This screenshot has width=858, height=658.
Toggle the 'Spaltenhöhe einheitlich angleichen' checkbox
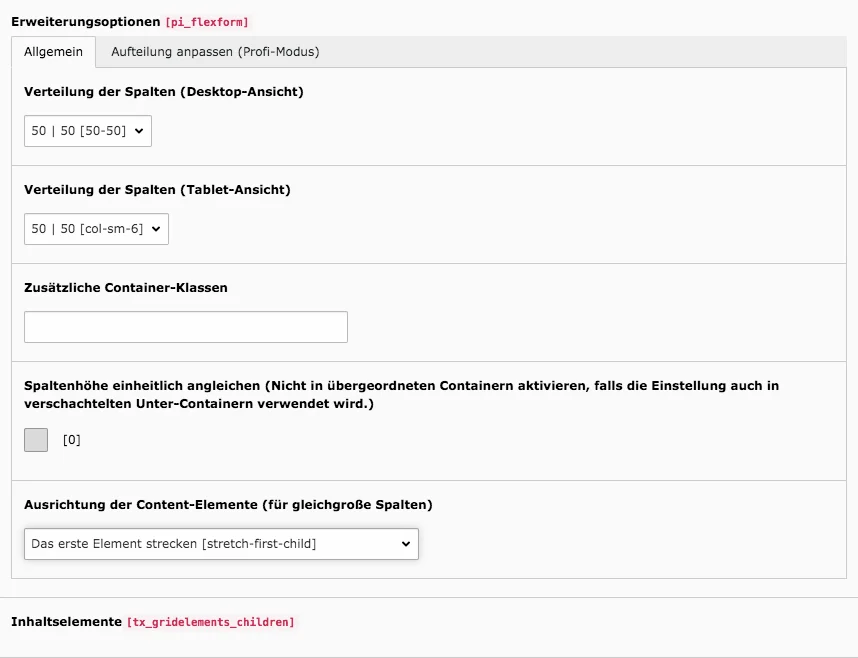click(35, 439)
